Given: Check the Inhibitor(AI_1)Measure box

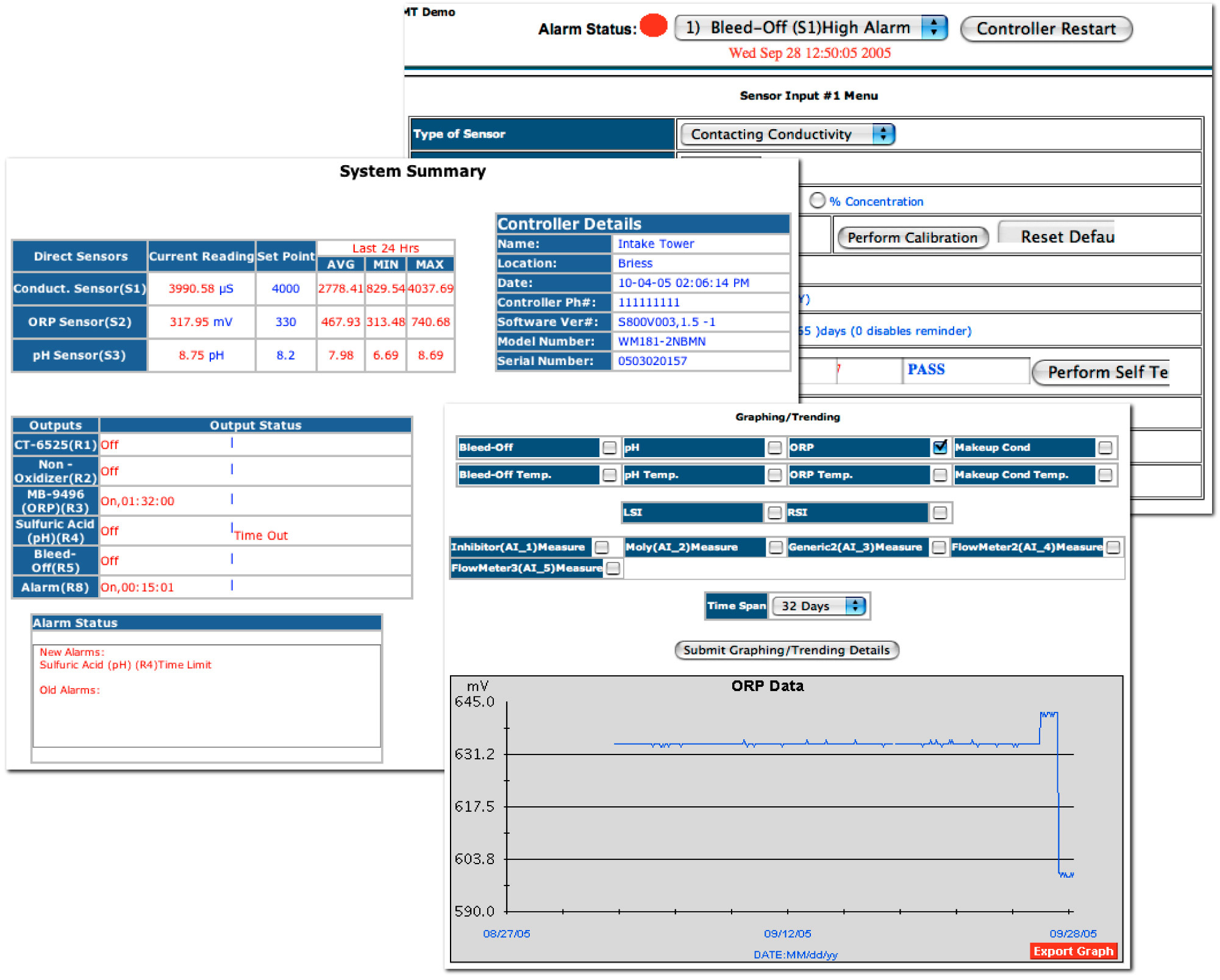Looking at the screenshot, I should coord(602,547).
